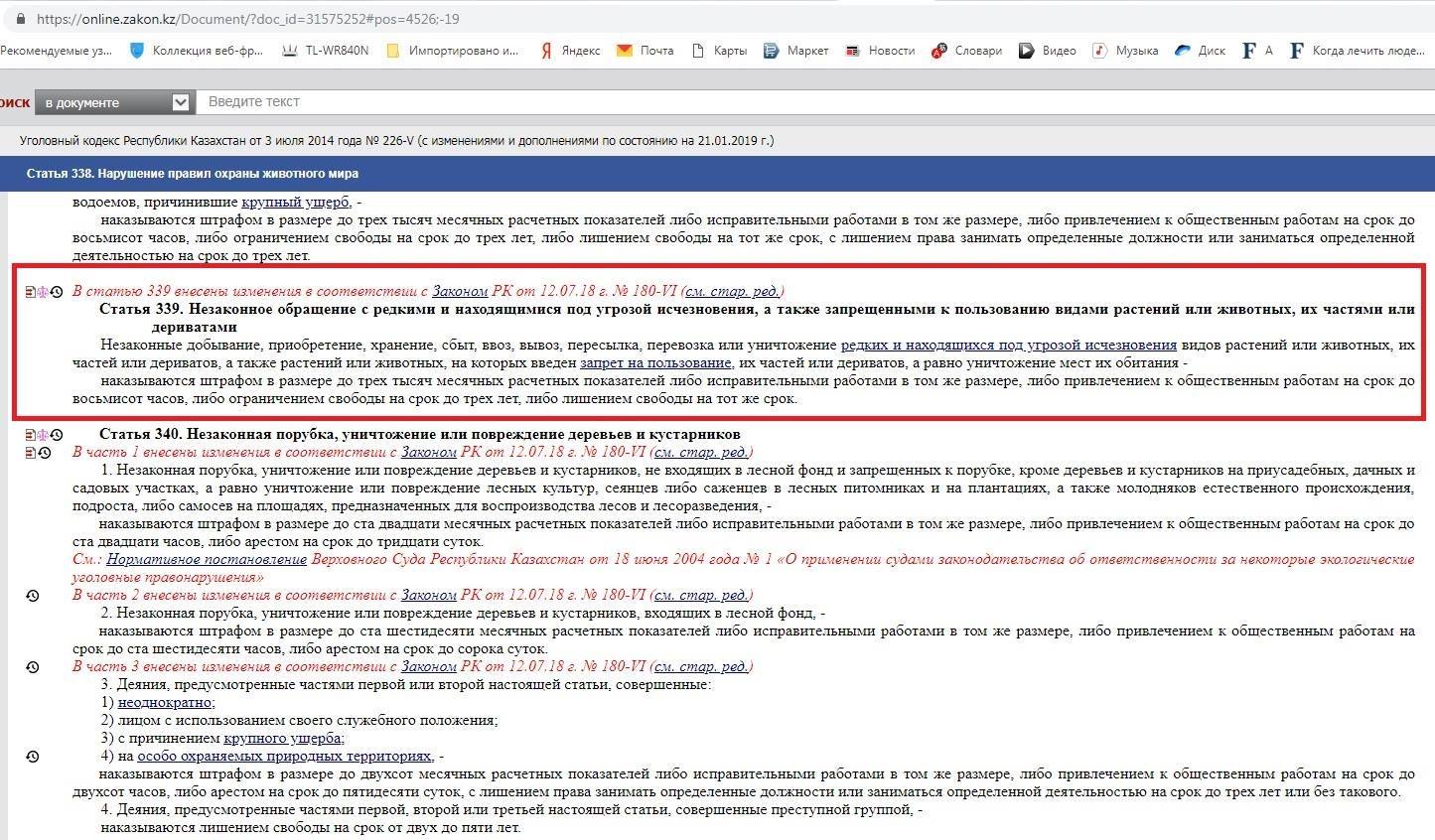
Task: Open 'Коллекция веб-фр...' bookmark
Action: click(x=197, y=51)
